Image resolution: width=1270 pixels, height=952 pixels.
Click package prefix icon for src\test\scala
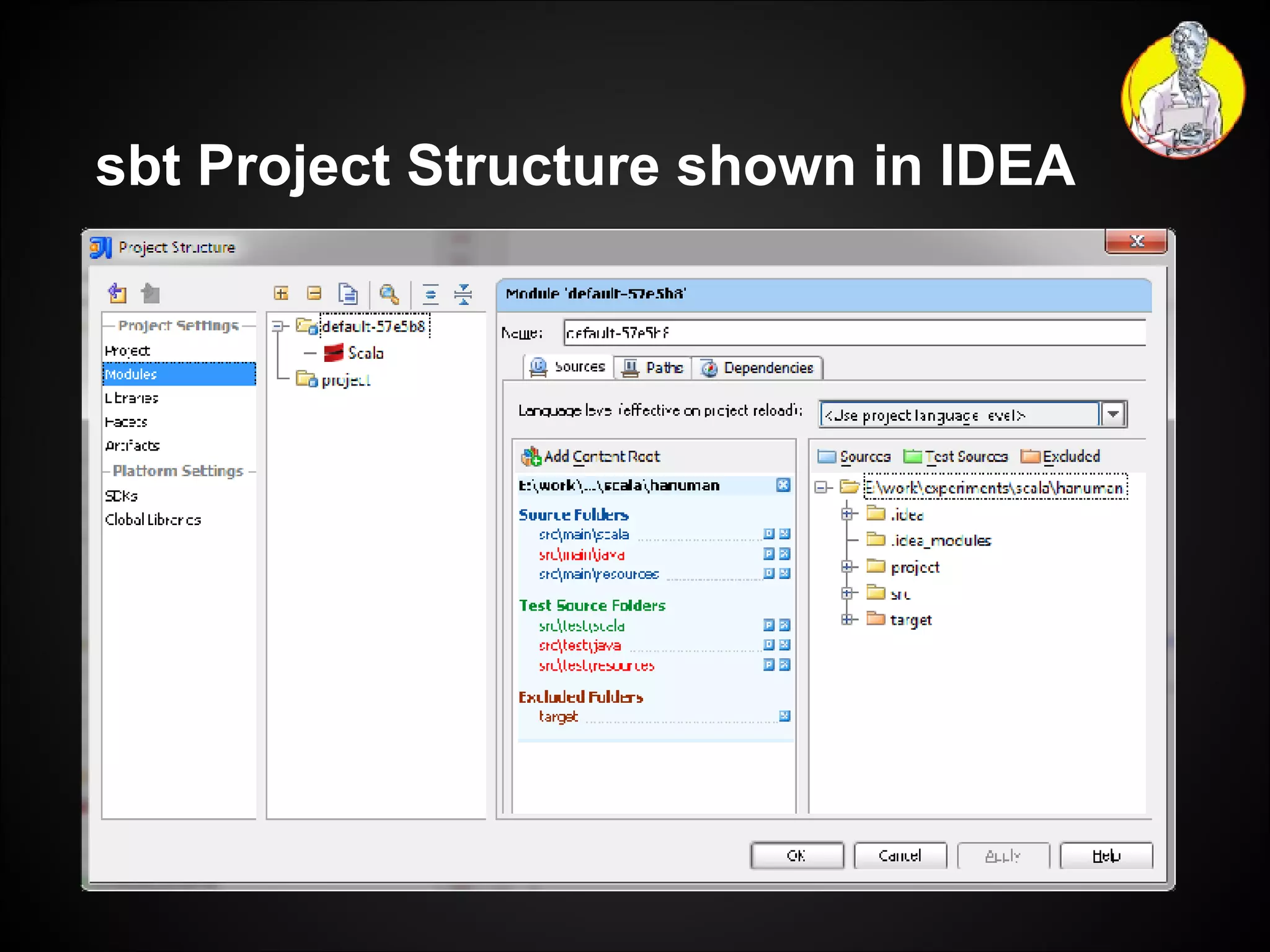[769, 625]
